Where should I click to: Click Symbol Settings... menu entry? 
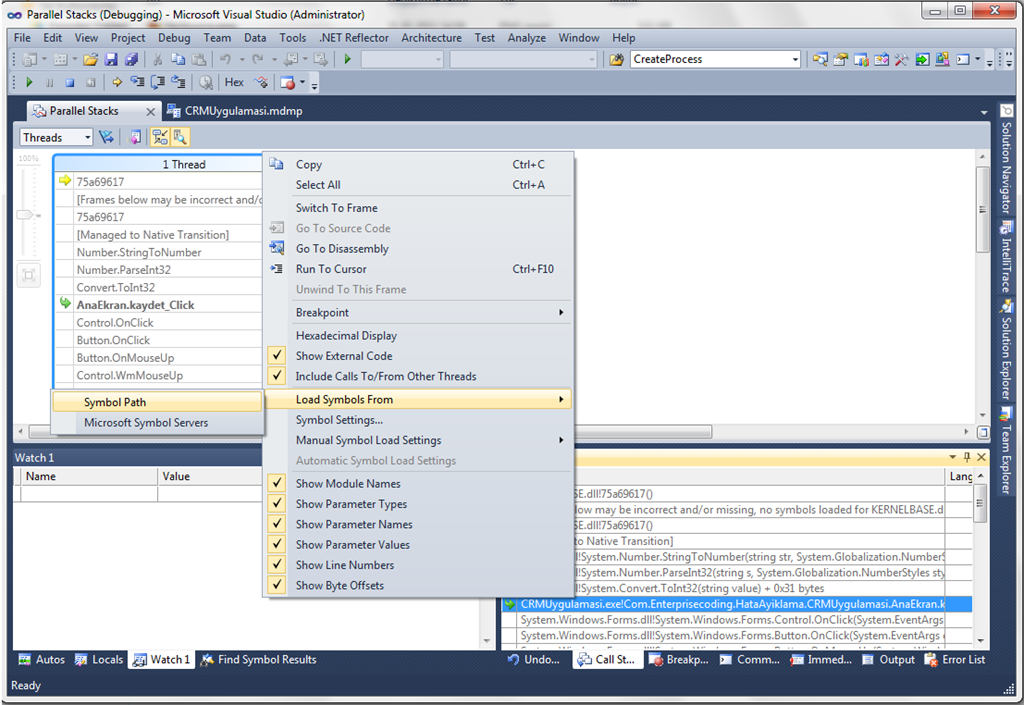click(339, 420)
